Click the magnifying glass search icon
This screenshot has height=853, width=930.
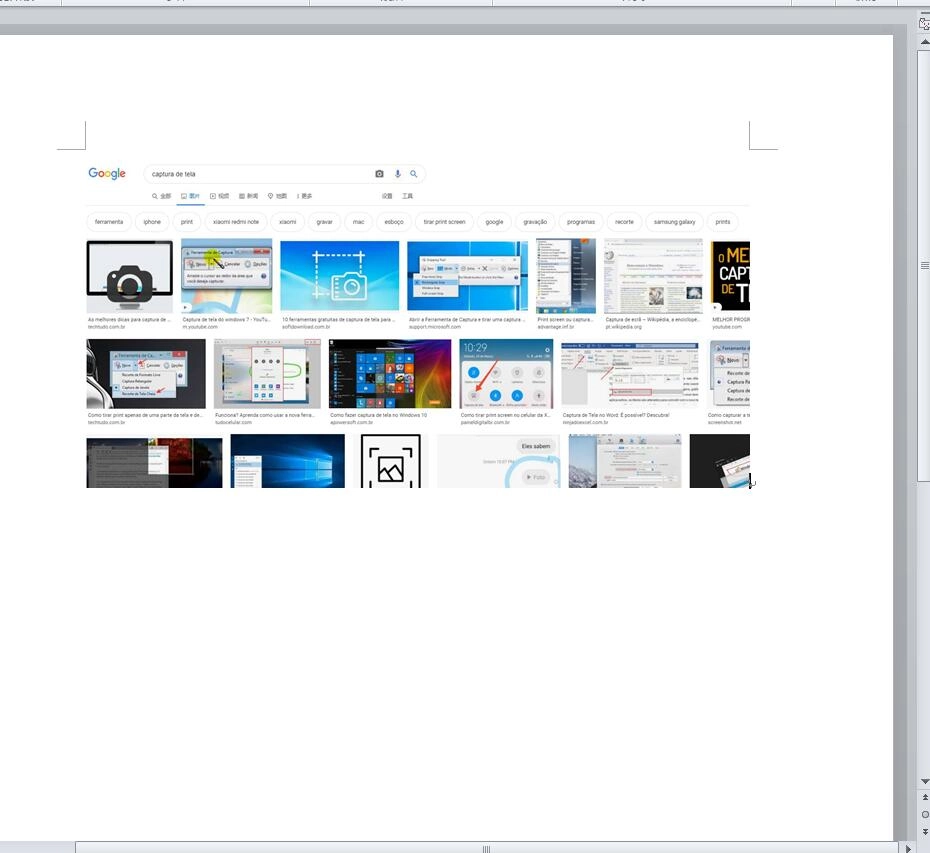[414, 174]
